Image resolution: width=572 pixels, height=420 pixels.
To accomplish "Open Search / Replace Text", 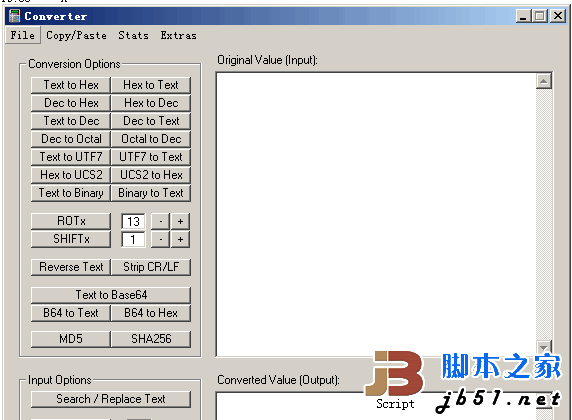I will pos(111,399).
